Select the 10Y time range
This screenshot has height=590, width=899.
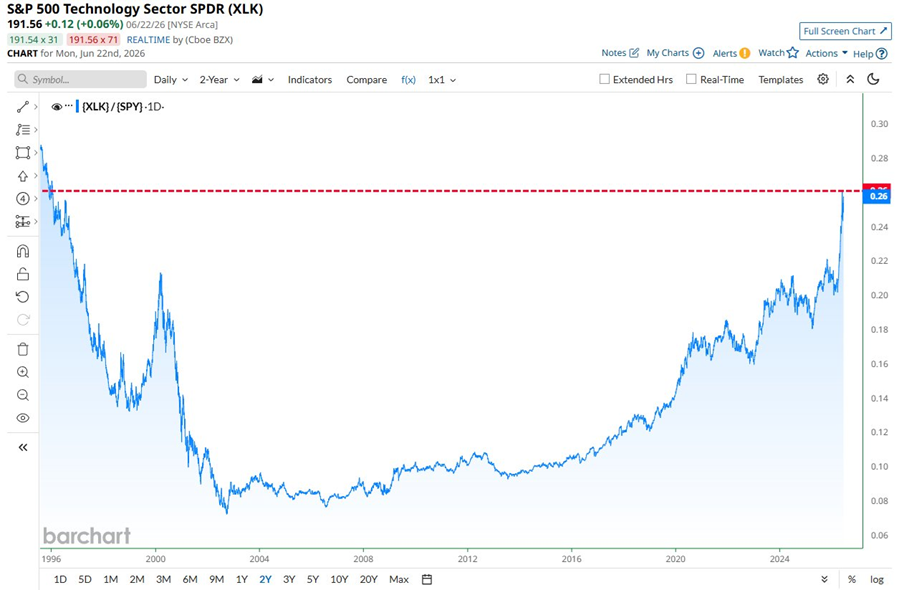click(x=339, y=579)
